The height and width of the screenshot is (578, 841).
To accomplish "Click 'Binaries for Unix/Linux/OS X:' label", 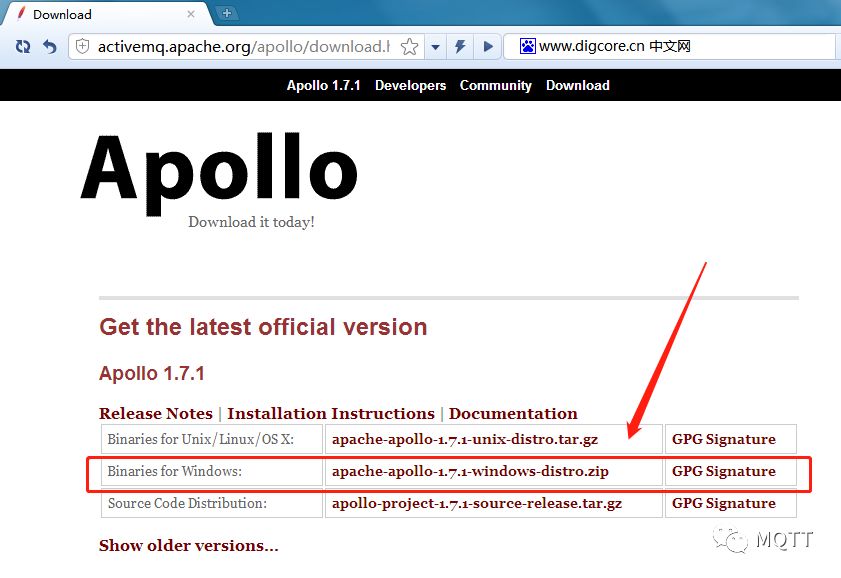I will pyautogui.click(x=201, y=439).
